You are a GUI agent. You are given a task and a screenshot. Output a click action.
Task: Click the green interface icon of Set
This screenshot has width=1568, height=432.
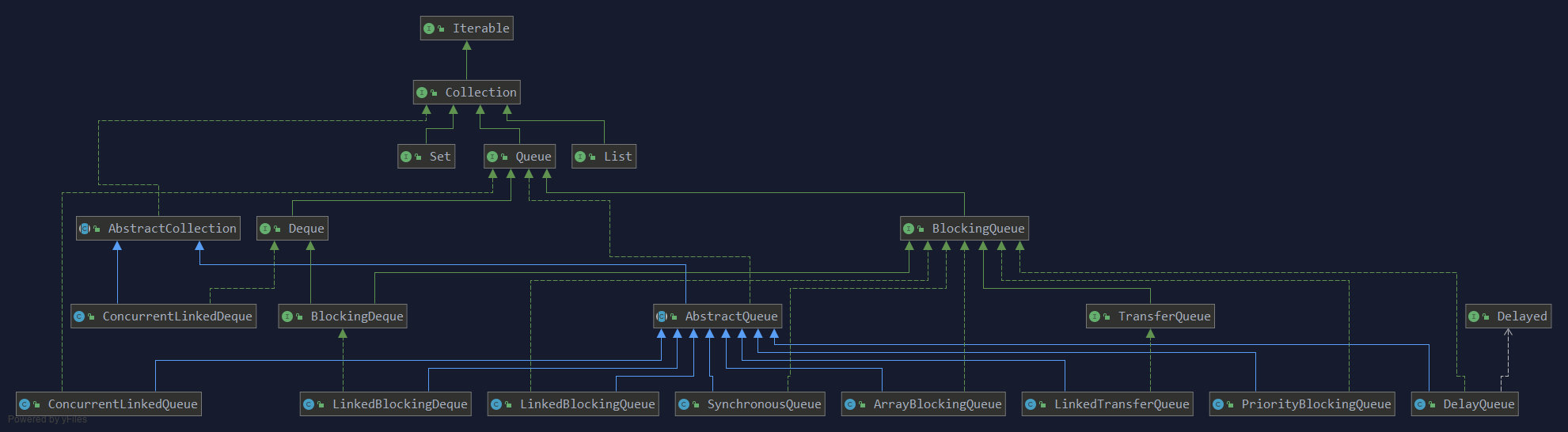click(406, 157)
